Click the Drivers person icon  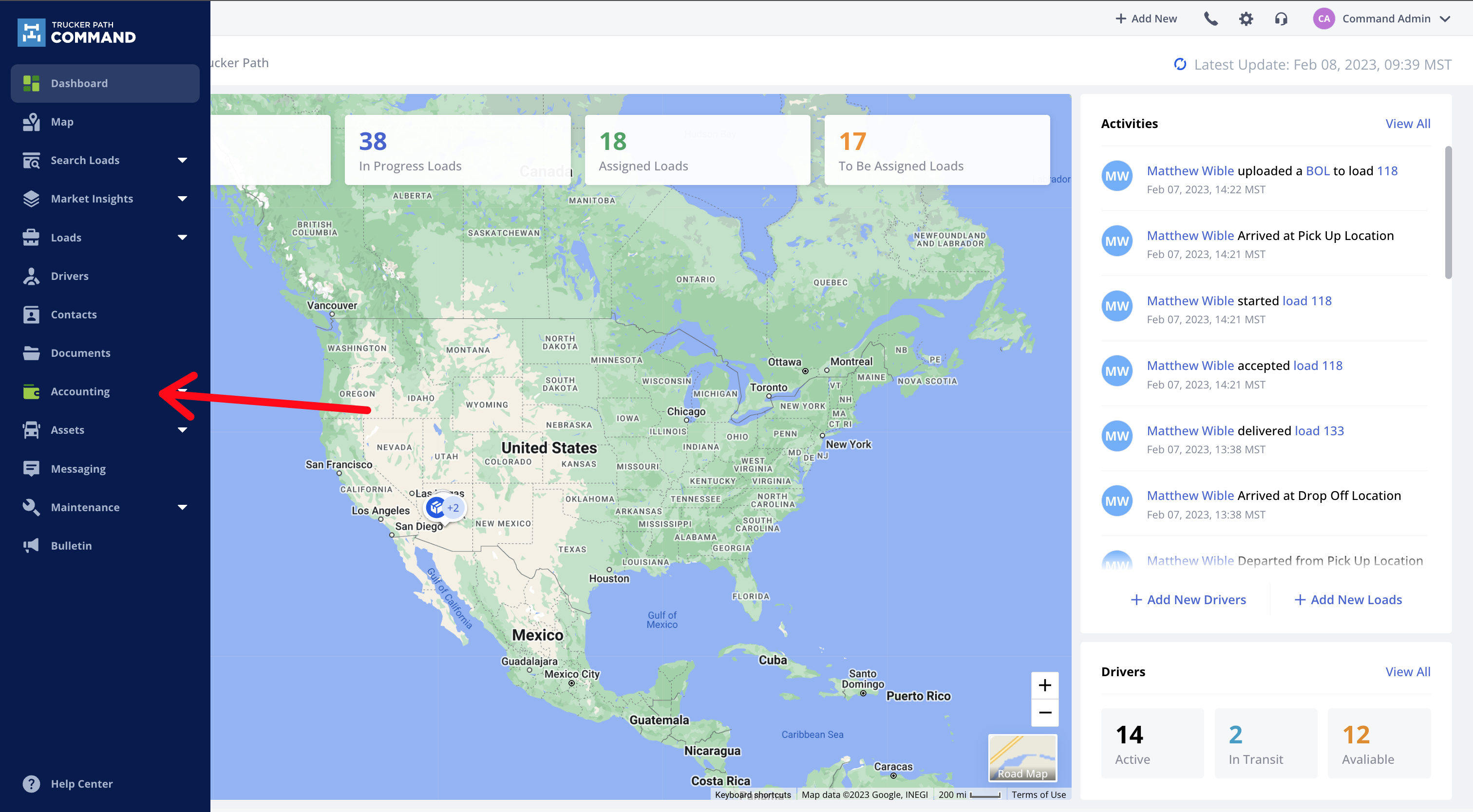[x=32, y=276]
